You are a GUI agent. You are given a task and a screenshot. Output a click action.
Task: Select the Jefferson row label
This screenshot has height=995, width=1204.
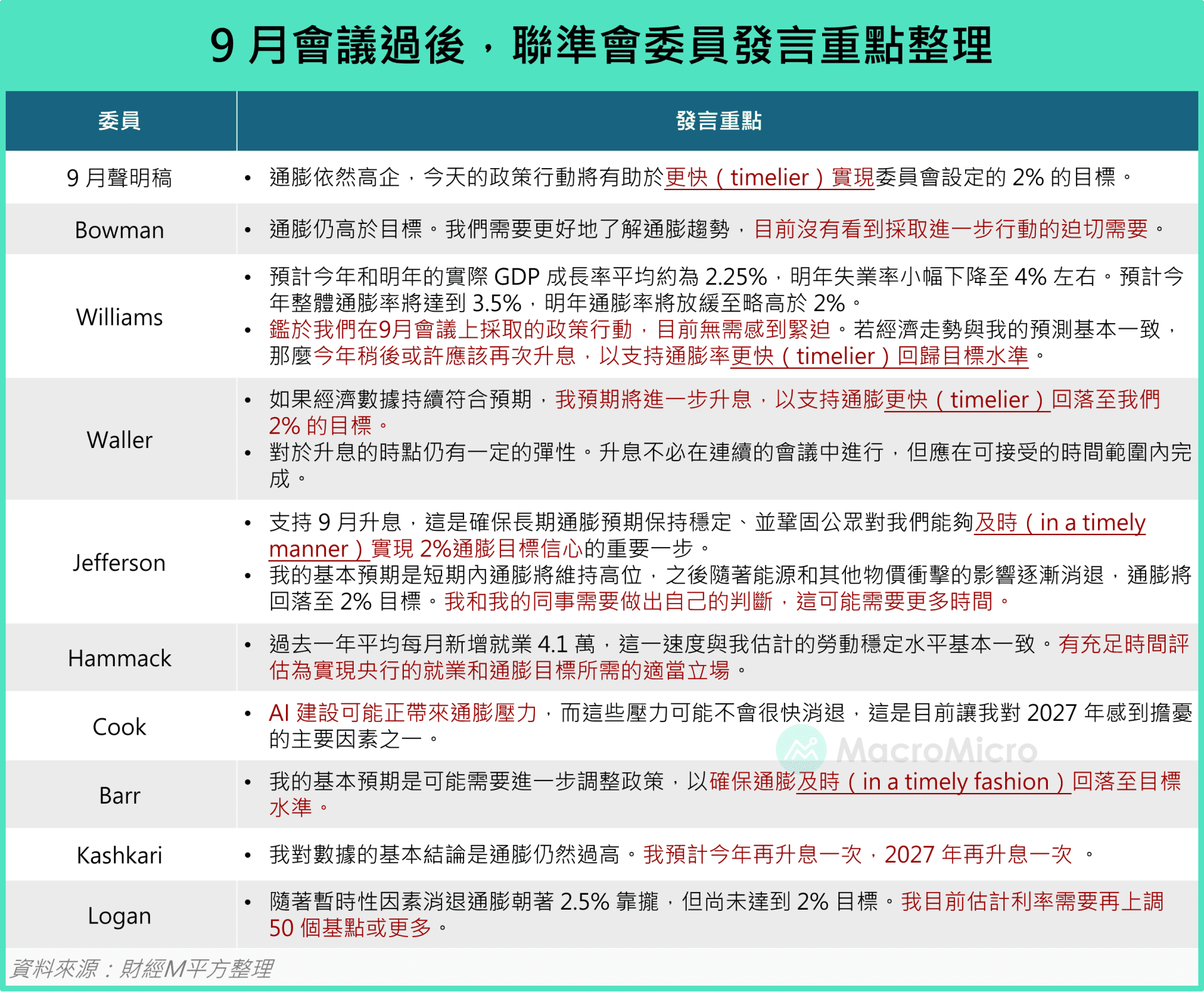tap(119, 563)
